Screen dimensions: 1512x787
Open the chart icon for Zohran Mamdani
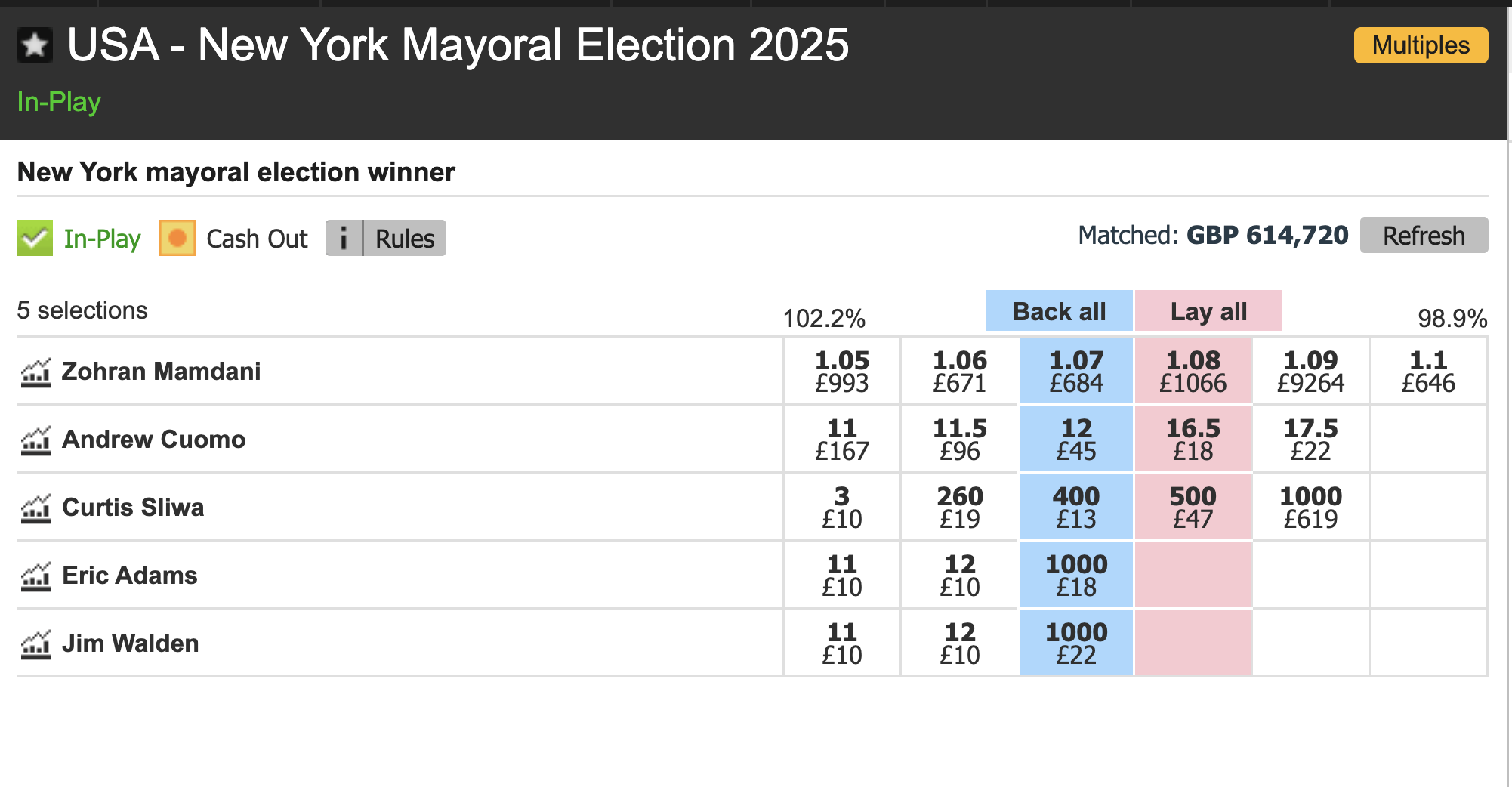[x=35, y=372]
